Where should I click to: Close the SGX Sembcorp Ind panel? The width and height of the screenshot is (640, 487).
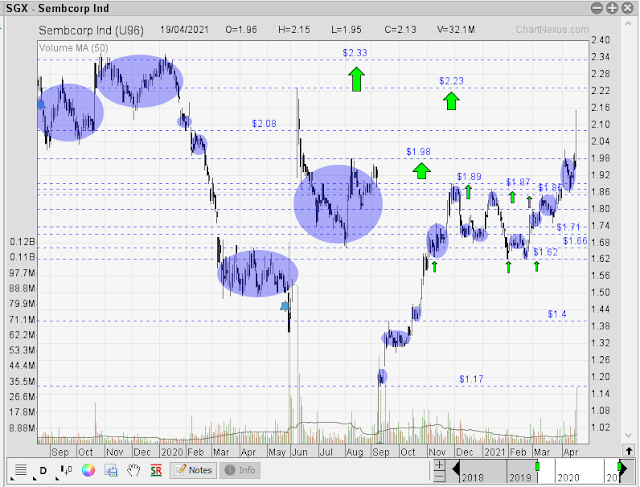[x=627, y=8]
